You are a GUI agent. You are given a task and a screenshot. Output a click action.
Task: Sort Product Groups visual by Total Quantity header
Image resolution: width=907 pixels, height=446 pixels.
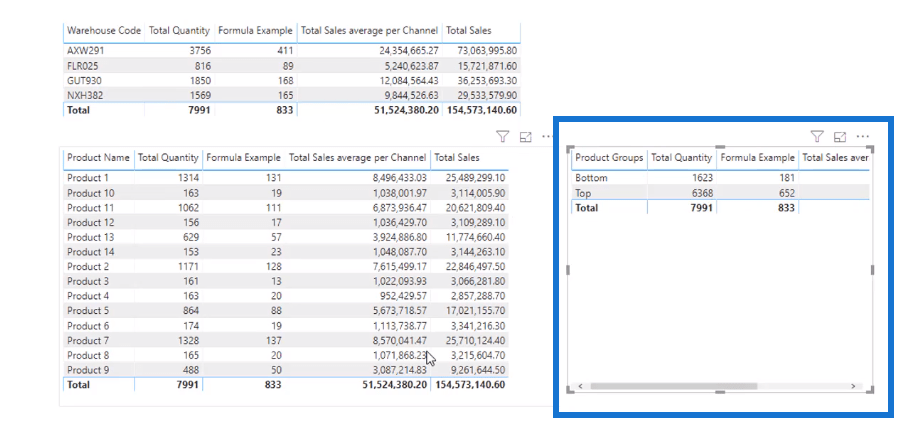click(x=681, y=157)
